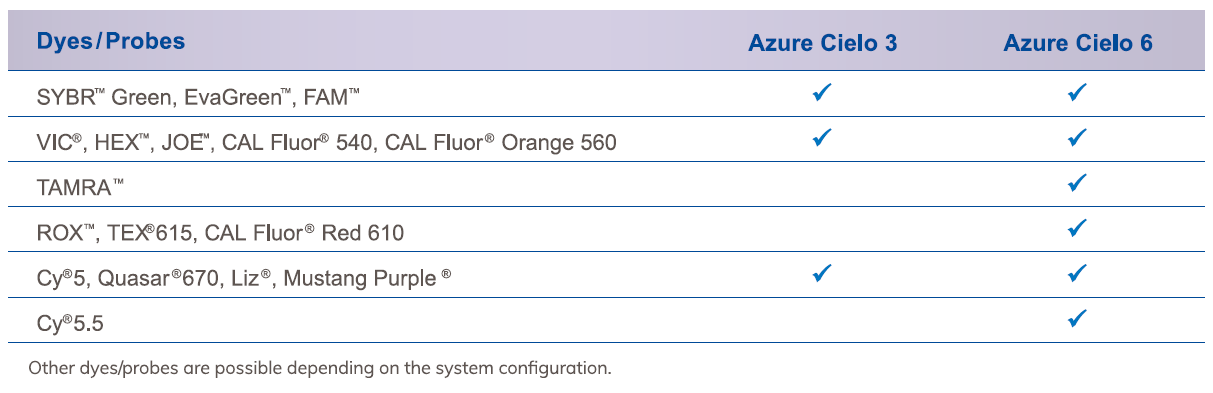Select the VIC, HEX, JOE, CAL Fluor row label
Screen dimensions: 1213x393
[x=326, y=143]
